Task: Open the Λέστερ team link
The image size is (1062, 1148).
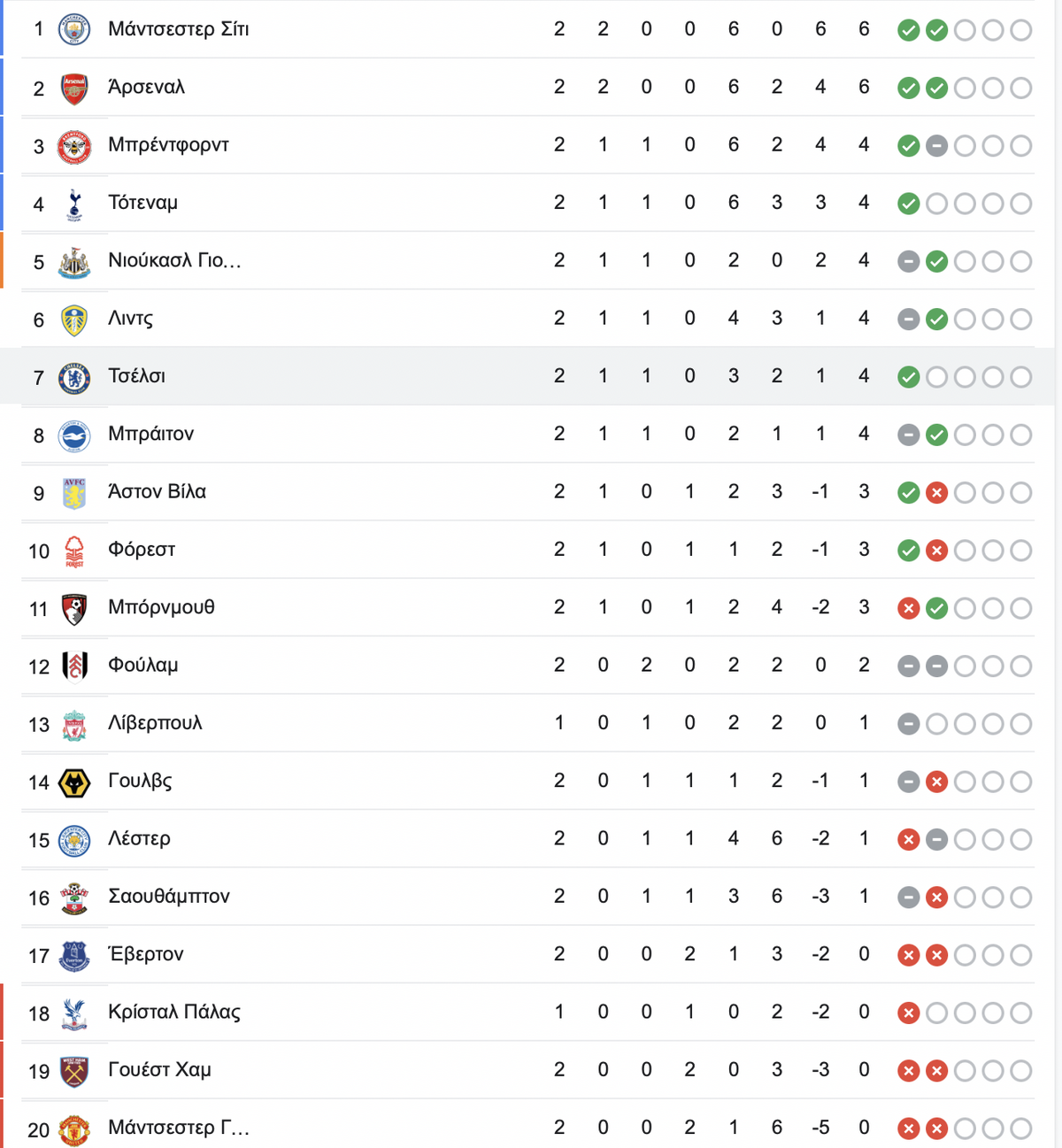Action: click(139, 839)
